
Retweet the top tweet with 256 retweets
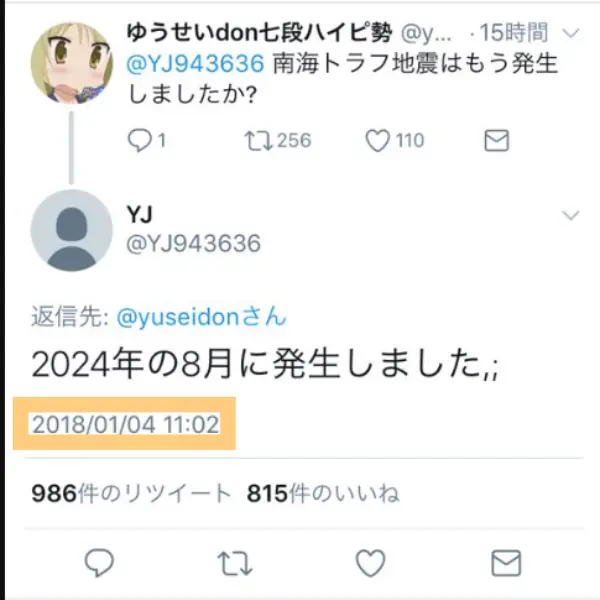pos(258,140)
